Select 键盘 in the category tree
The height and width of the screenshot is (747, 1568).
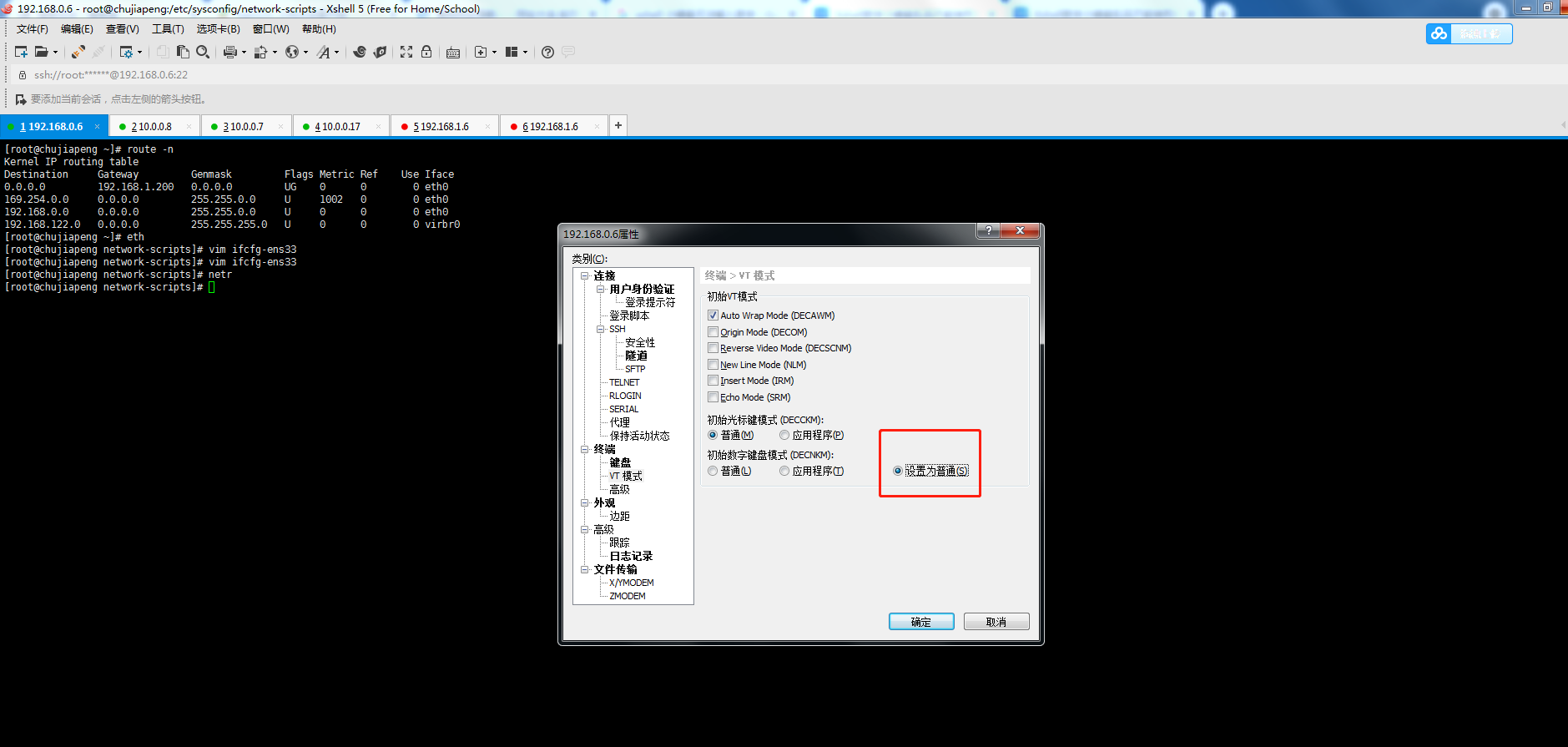(620, 462)
